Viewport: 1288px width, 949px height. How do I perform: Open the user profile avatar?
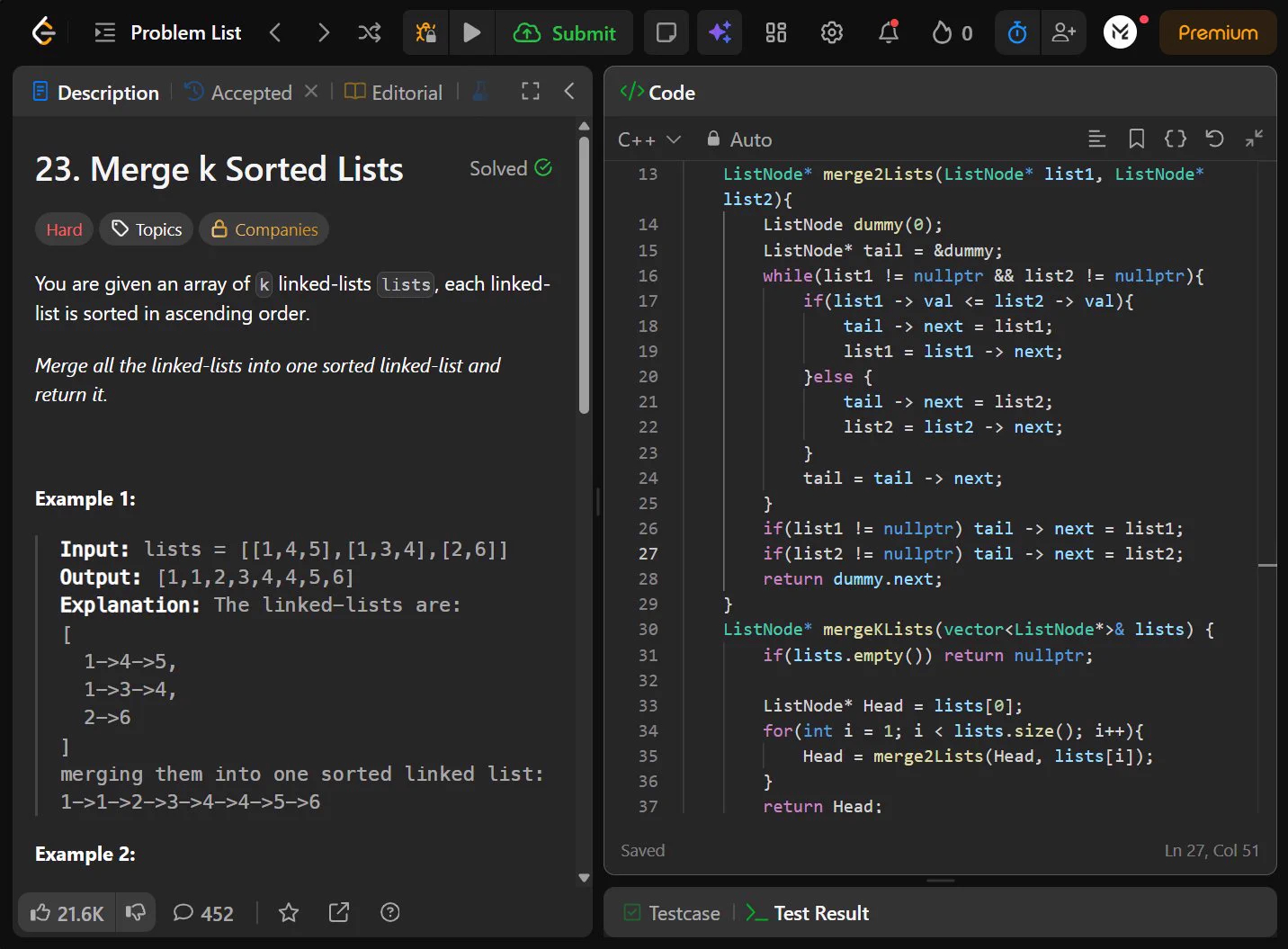point(1121,32)
